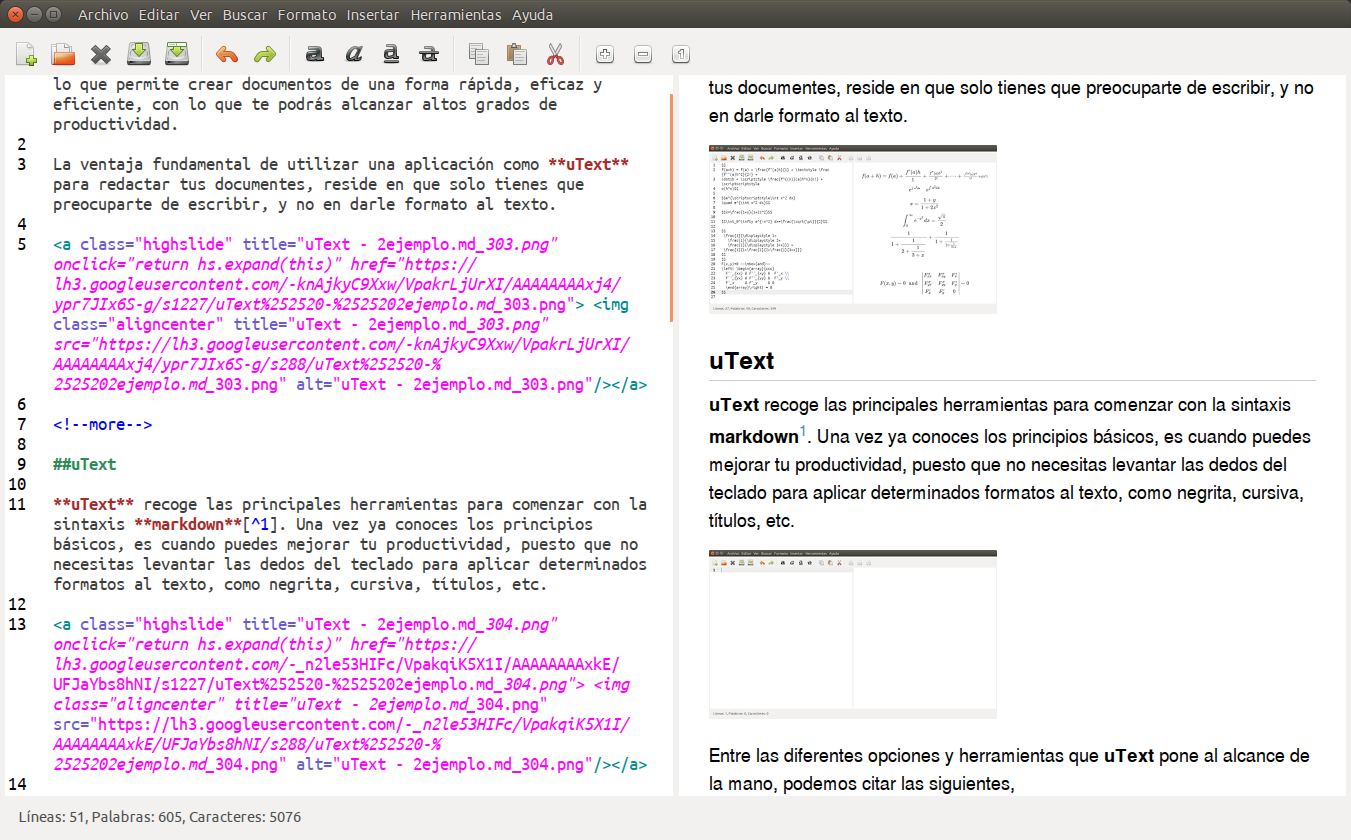1351x840 pixels.
Task: Save the document using the toolbar icon
Action: (x=139, y=54)
